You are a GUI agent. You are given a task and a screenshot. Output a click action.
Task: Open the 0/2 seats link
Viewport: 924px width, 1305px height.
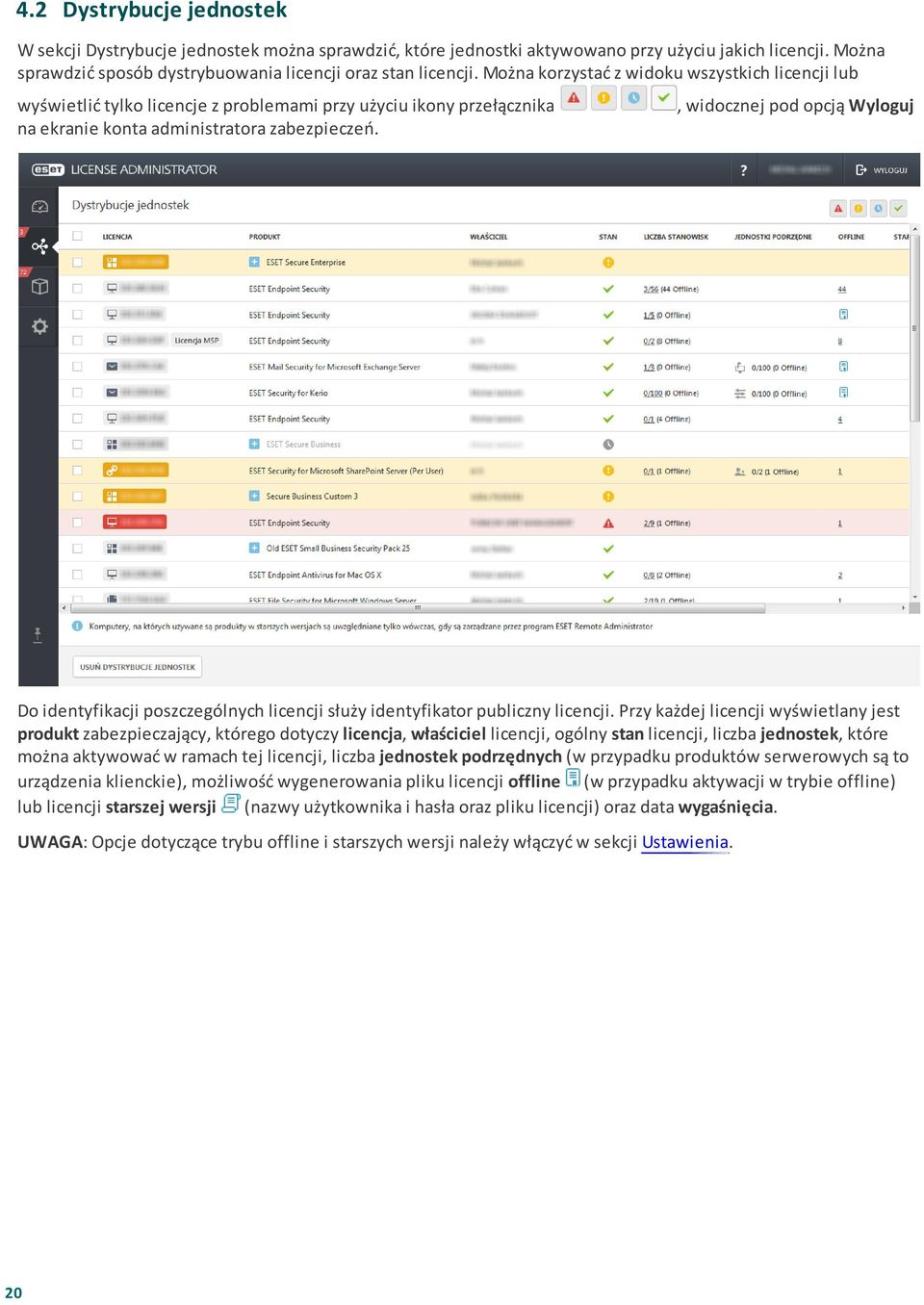[649, 341]
